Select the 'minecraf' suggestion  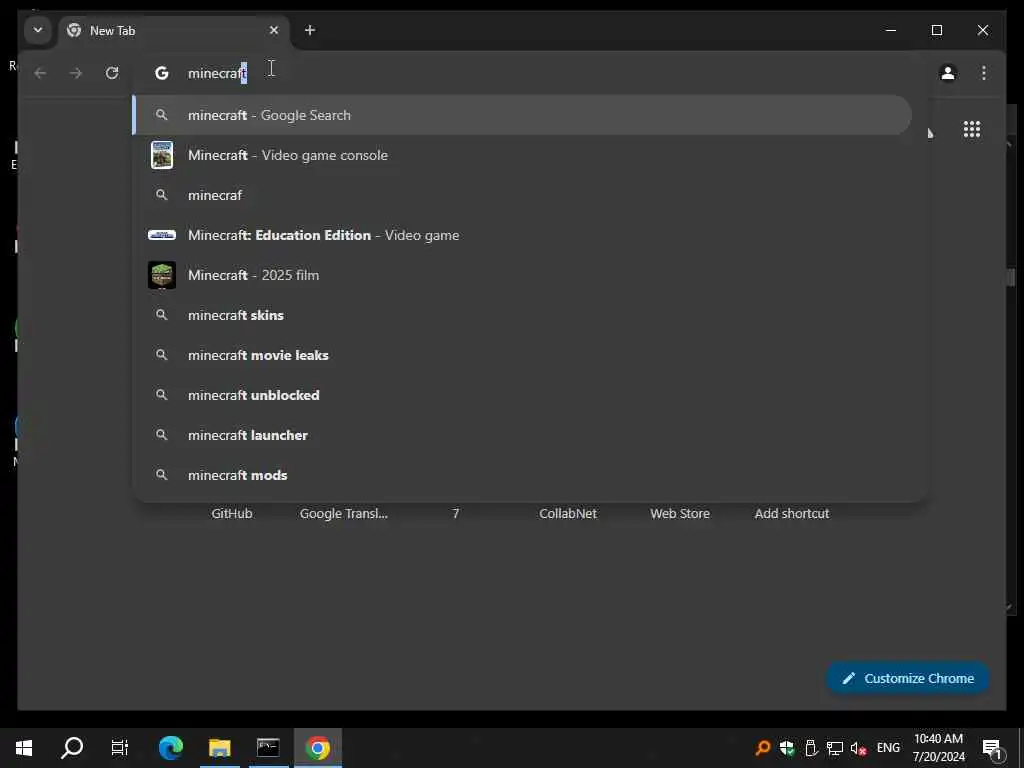point(522,195)
